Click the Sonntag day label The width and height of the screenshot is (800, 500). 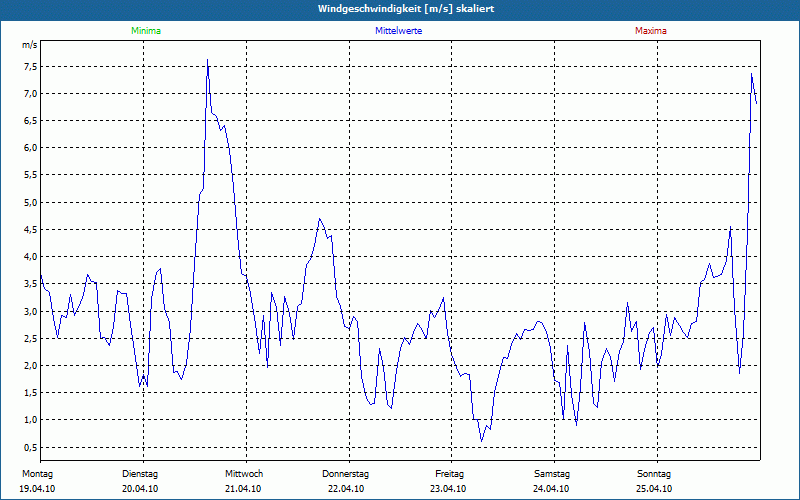pos(654,474)
